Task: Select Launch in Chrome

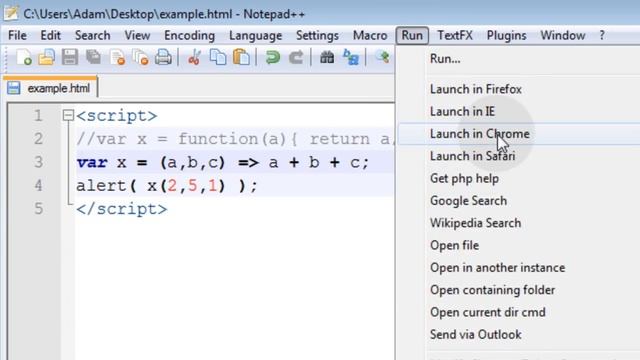Action: pos(519,134)
